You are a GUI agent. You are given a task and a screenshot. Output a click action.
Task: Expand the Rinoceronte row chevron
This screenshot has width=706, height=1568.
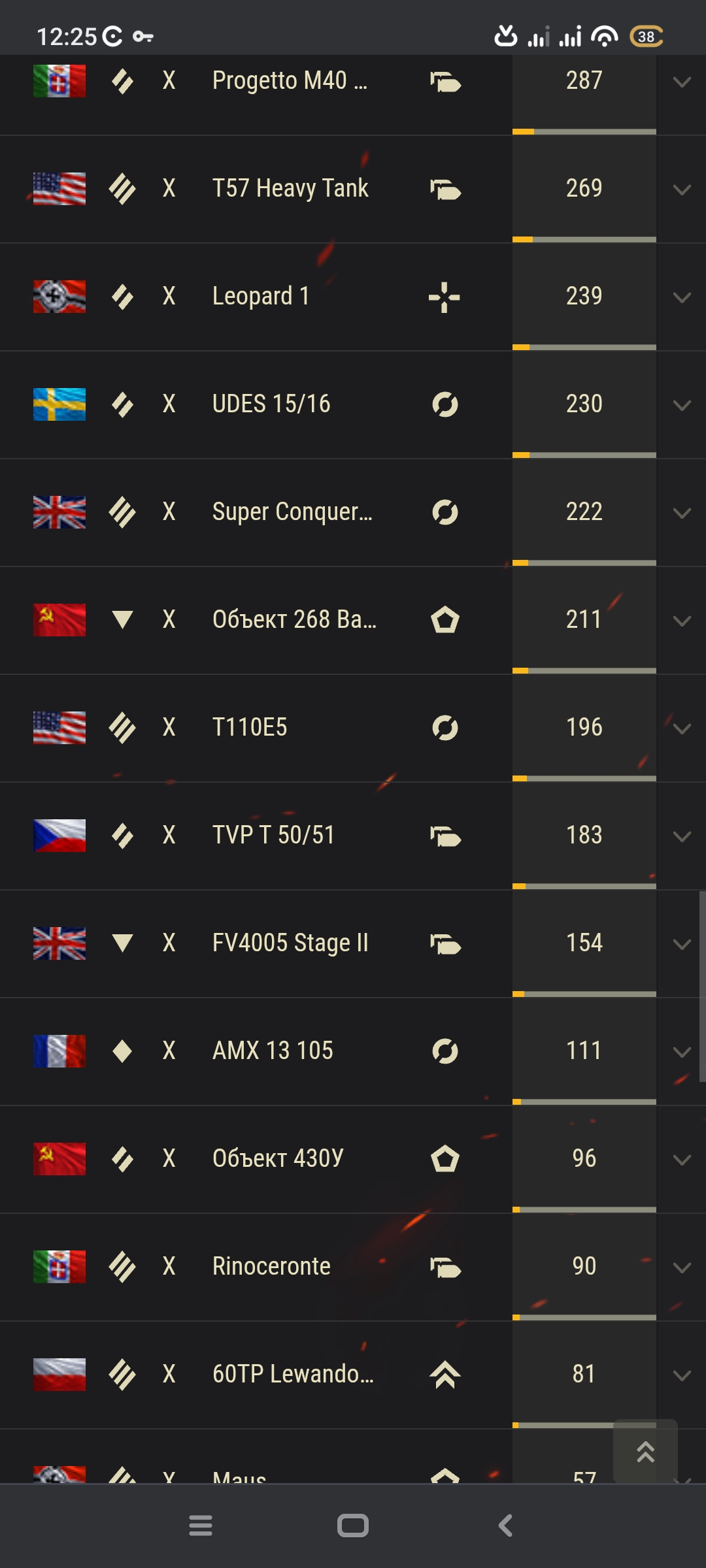pyautogui.click(x=682, y=1268)
